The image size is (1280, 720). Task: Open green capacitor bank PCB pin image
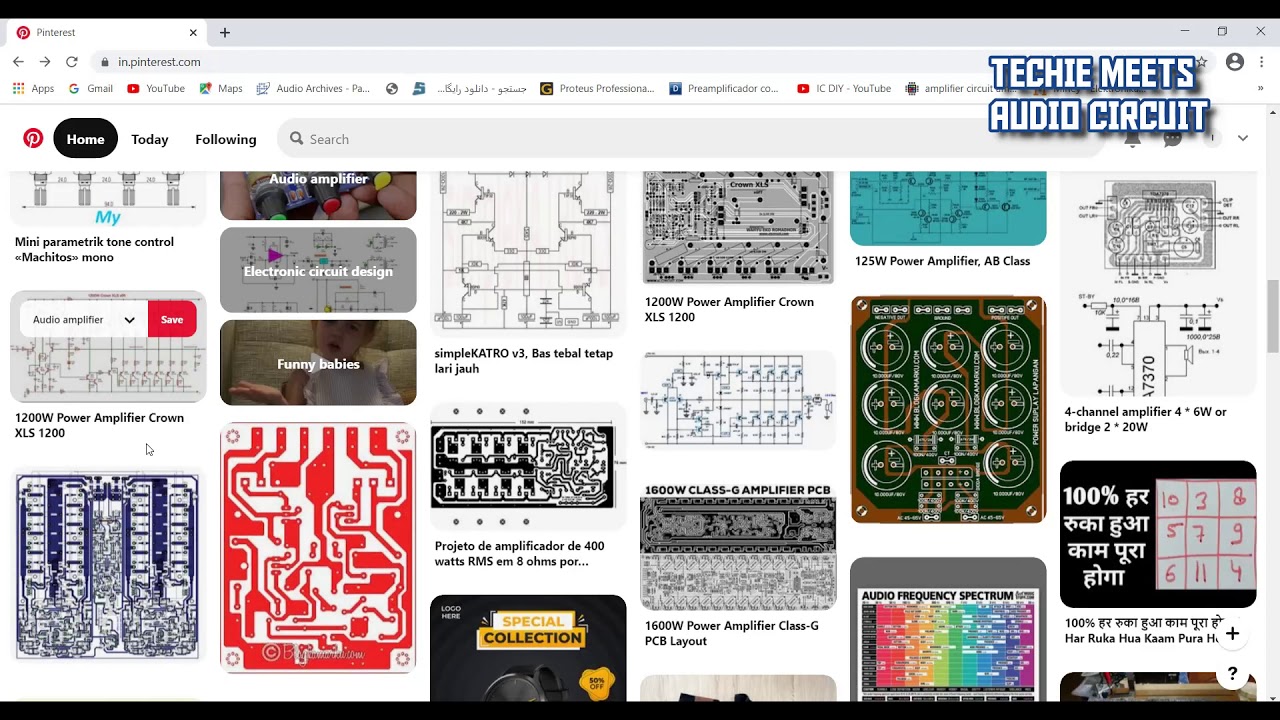tap(948, 409)
